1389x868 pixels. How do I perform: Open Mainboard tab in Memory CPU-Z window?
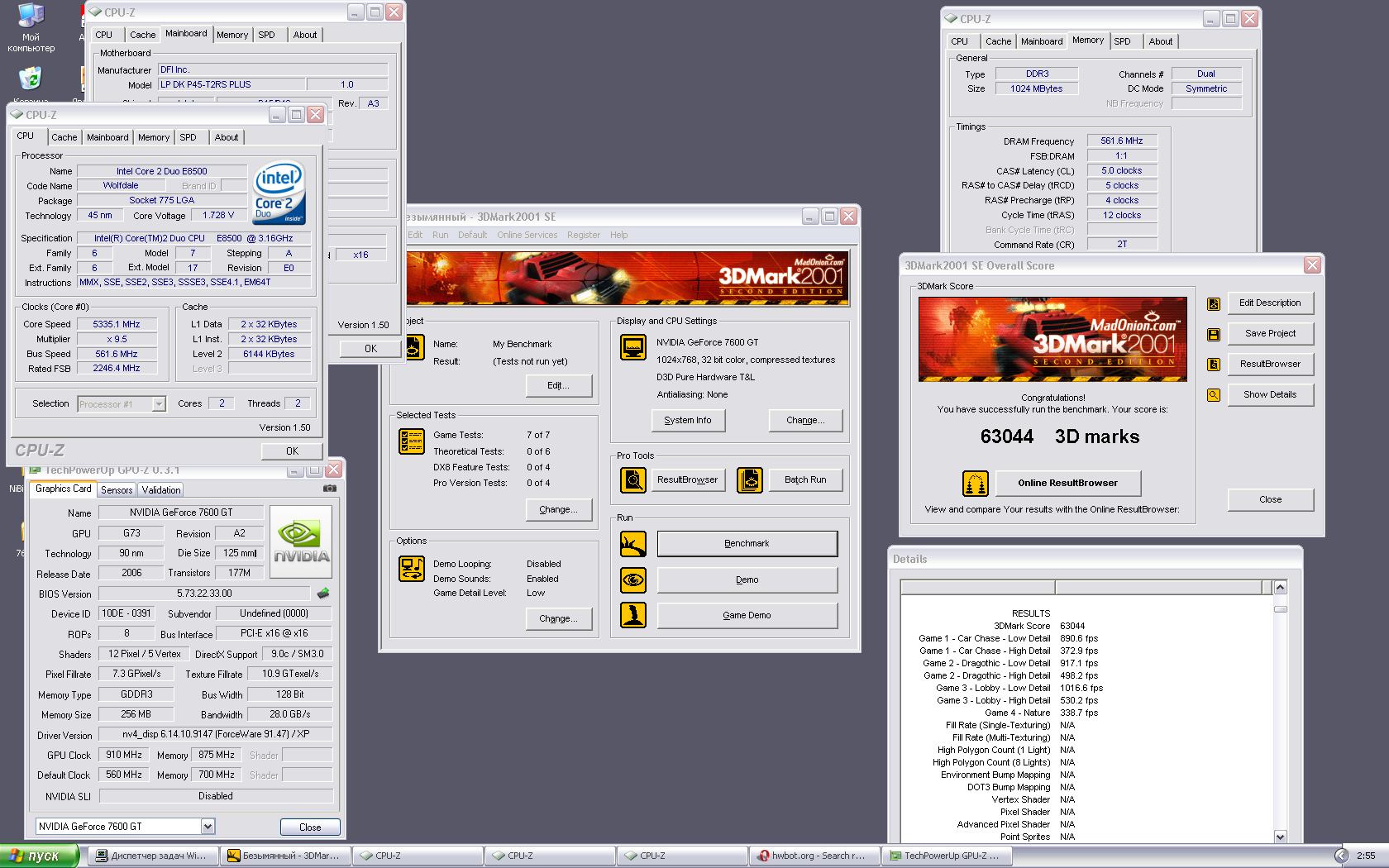point(1042,41)
